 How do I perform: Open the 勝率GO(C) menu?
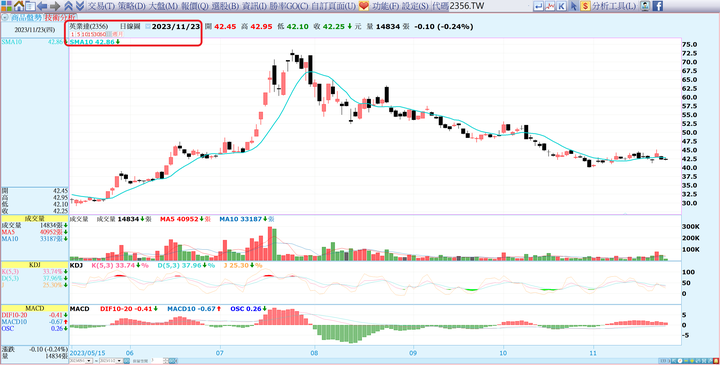pyautogui.click(x=289, y=6)
